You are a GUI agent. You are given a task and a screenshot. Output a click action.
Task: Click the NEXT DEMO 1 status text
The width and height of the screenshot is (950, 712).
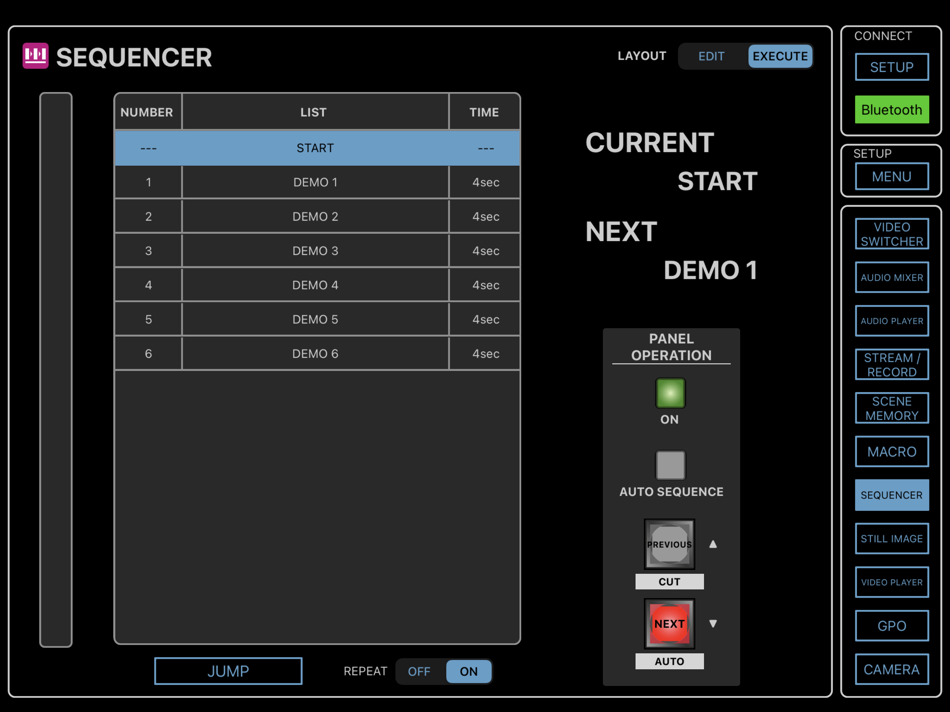(671, 251)
